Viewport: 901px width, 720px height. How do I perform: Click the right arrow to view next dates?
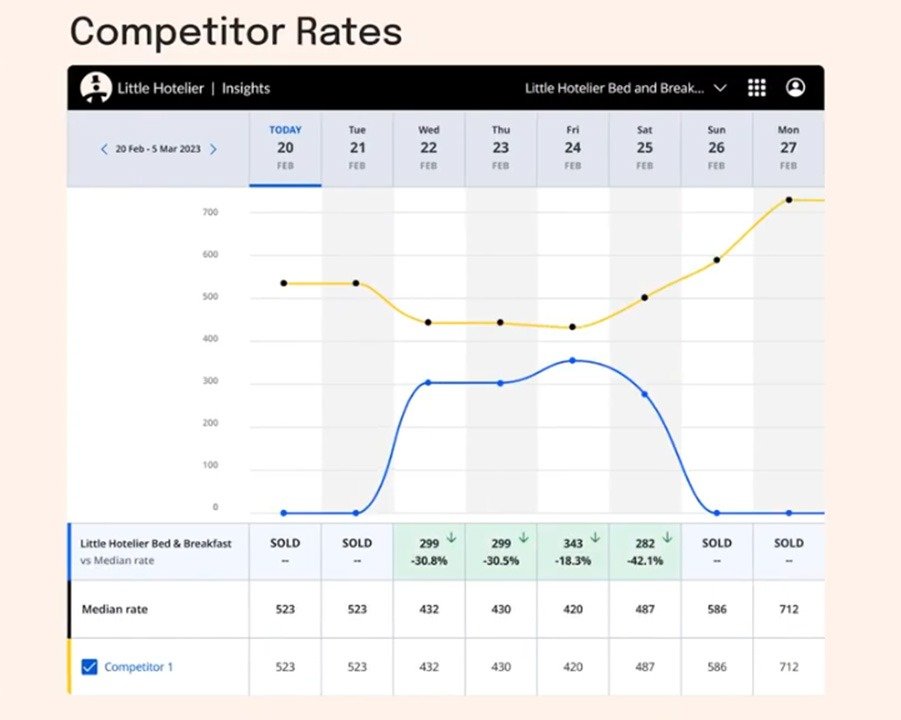[213, 148]
